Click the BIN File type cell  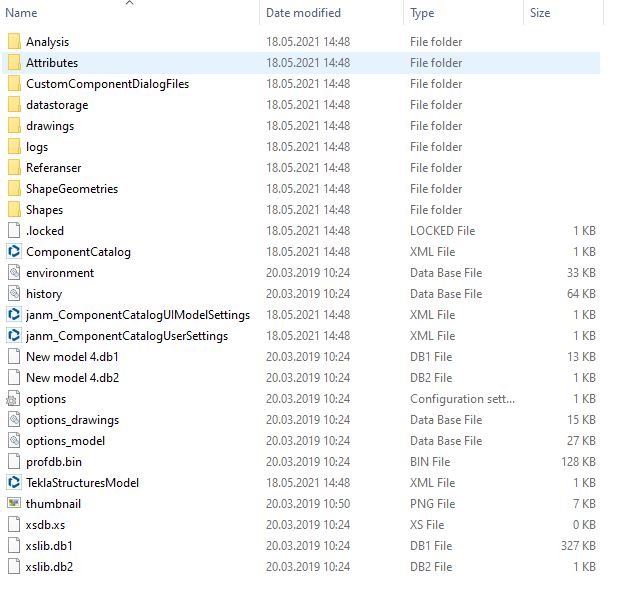(430, 462)
